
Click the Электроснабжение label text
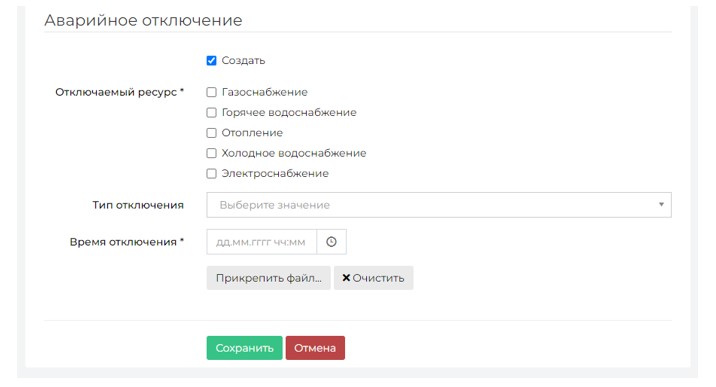click(x=275, y=173)
